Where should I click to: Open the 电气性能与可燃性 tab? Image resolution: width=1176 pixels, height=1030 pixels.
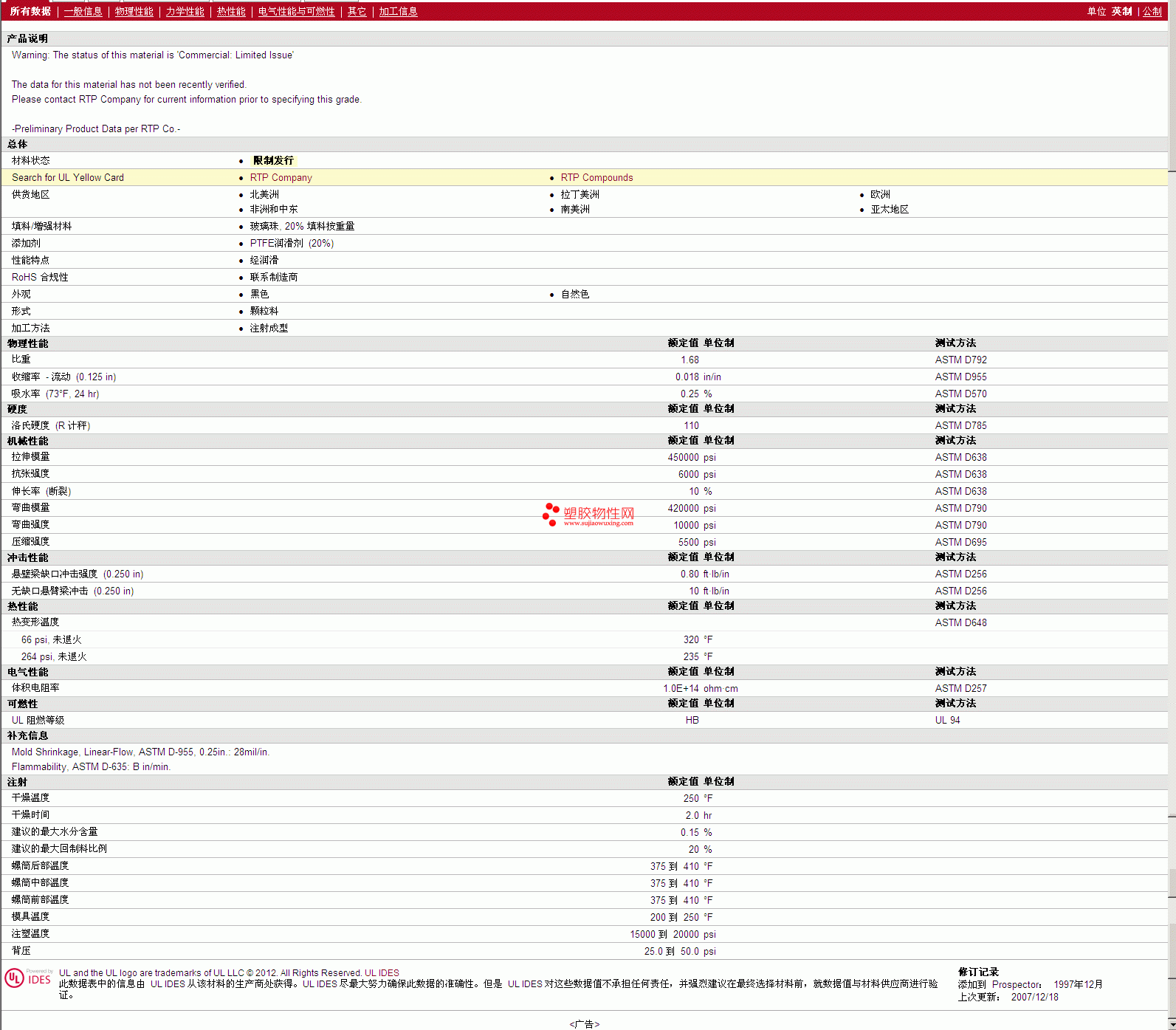click(296, 11)
